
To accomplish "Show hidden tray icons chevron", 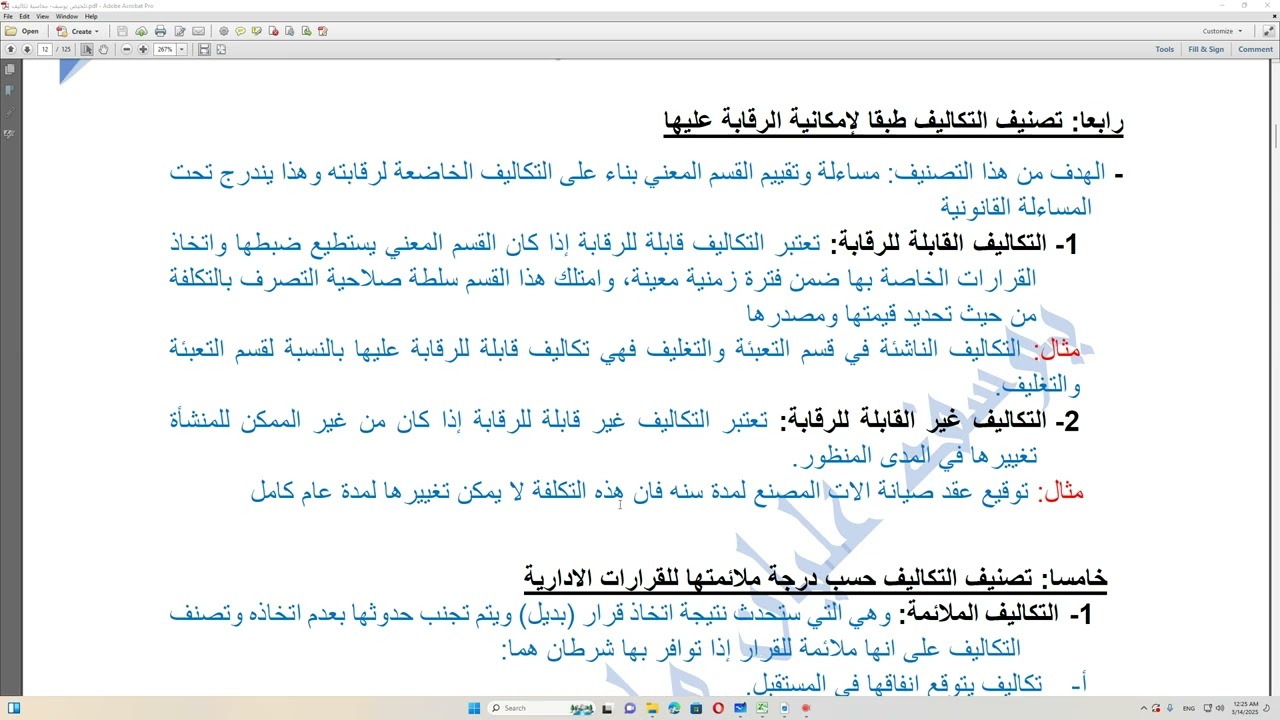I will tap(1144, 708).
